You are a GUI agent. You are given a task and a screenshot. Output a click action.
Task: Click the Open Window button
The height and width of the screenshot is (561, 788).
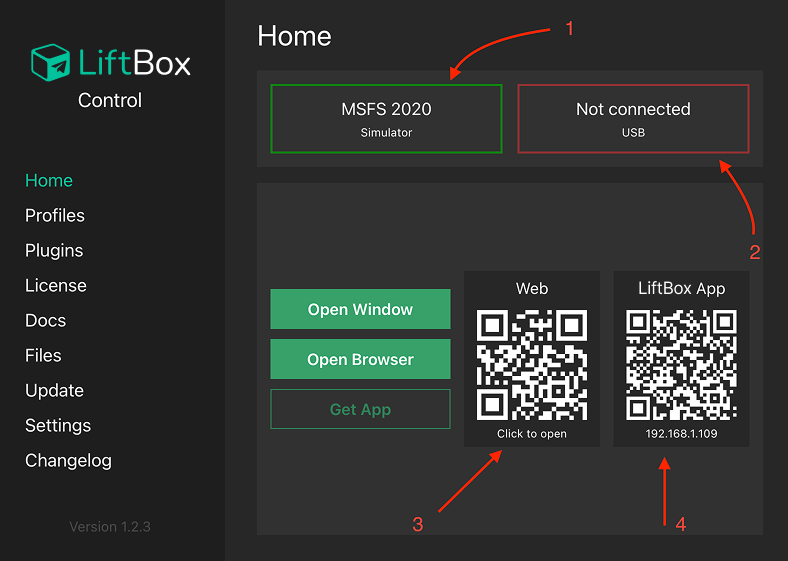coord(360,309)
